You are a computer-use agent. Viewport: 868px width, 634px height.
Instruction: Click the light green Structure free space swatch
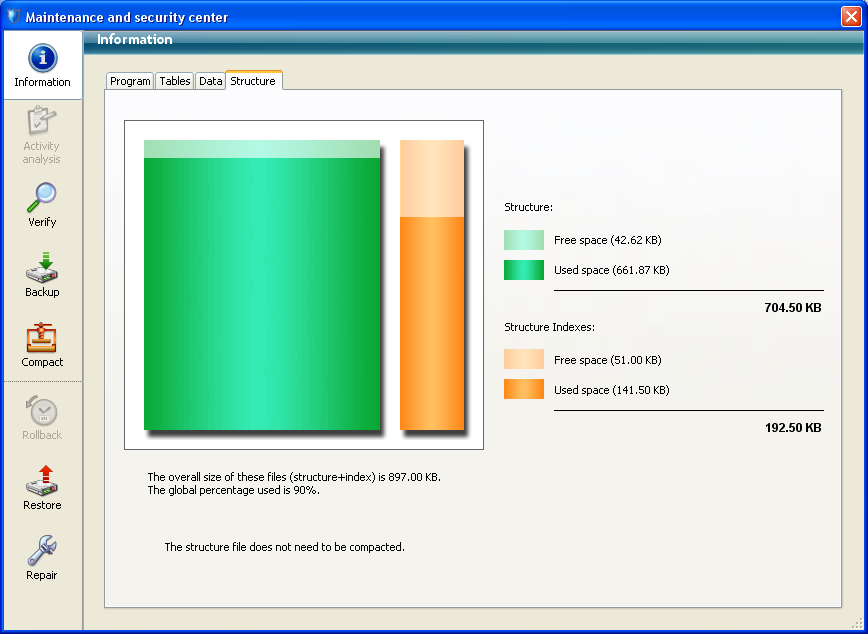[524, 240]
